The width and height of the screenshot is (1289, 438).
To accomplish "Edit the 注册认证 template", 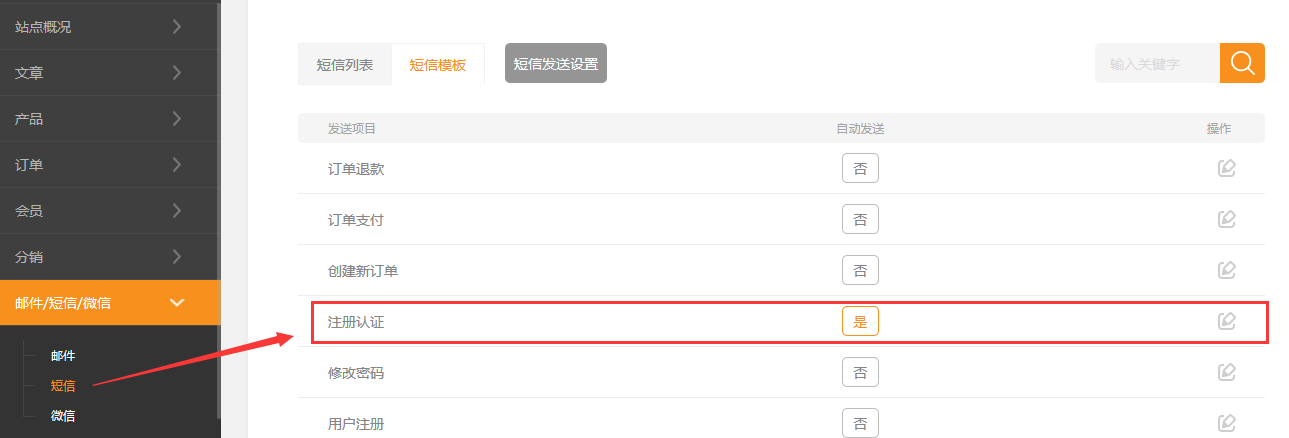I will pyautogui.click(x=1227, y=321).
